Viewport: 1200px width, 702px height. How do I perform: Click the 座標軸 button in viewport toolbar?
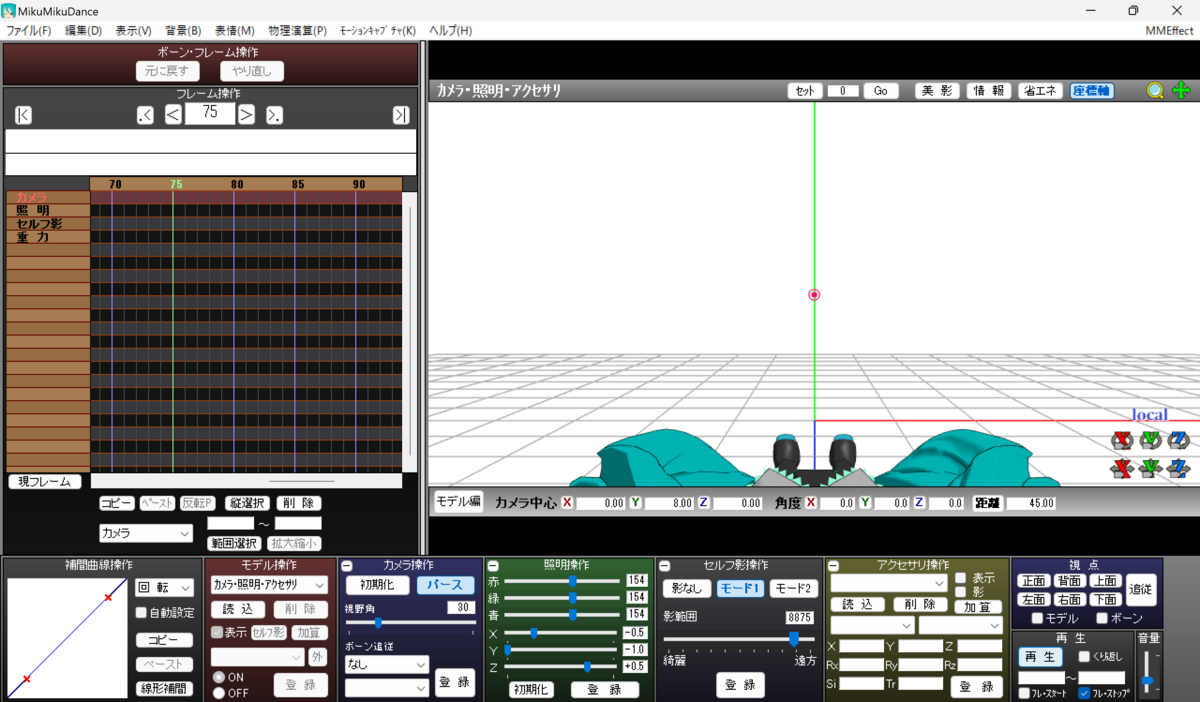click(x=1092, y=90)
